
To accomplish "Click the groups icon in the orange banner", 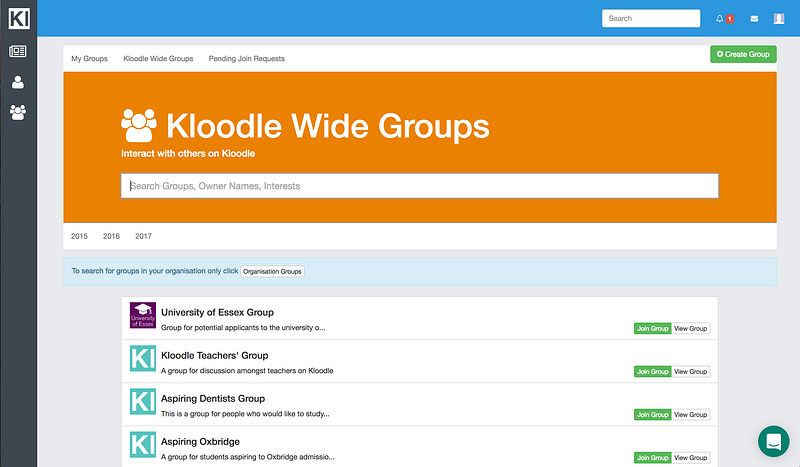I will point(139,126).
